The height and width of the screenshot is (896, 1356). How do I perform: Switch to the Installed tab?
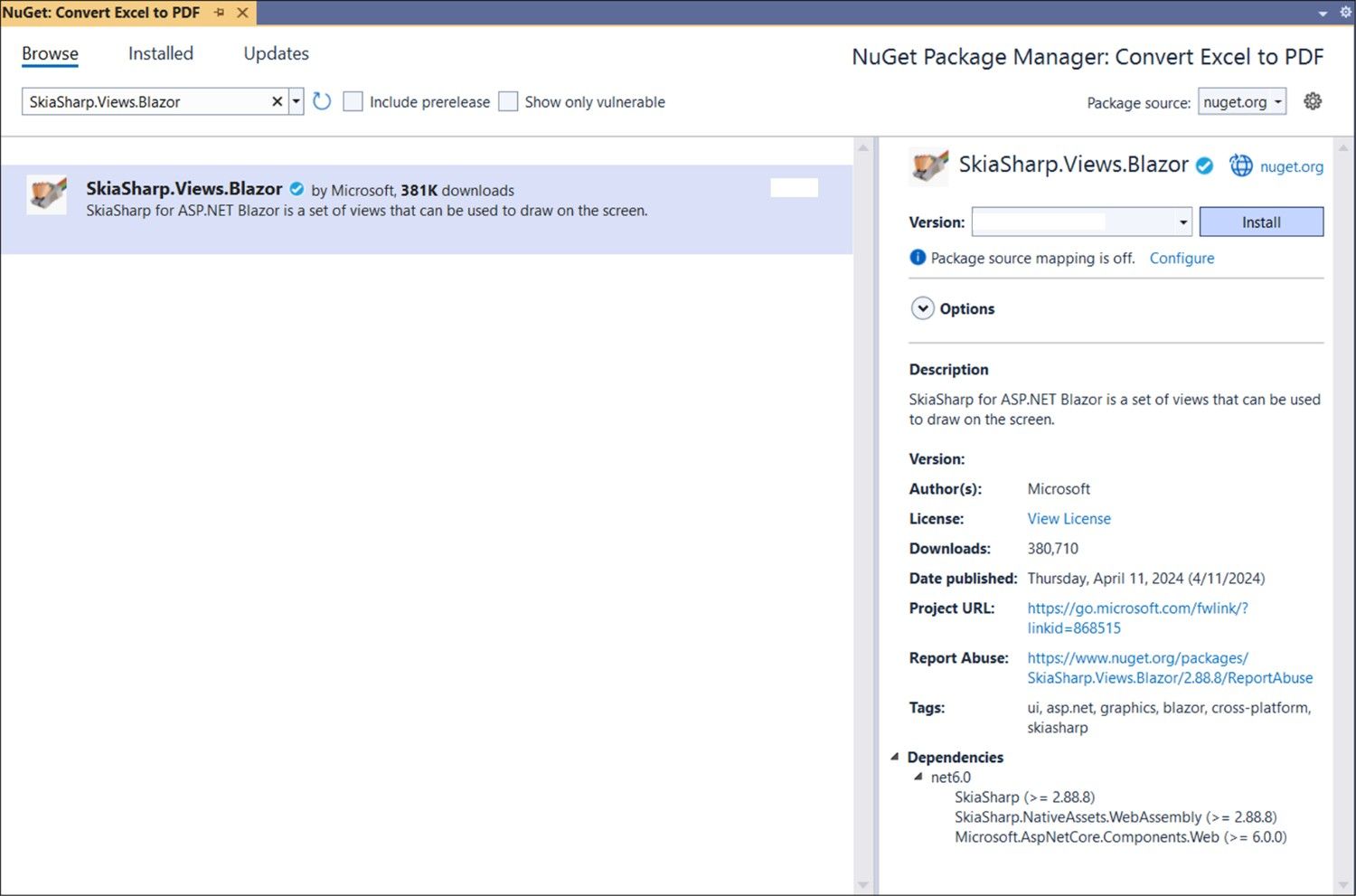[x=161, y=53]
